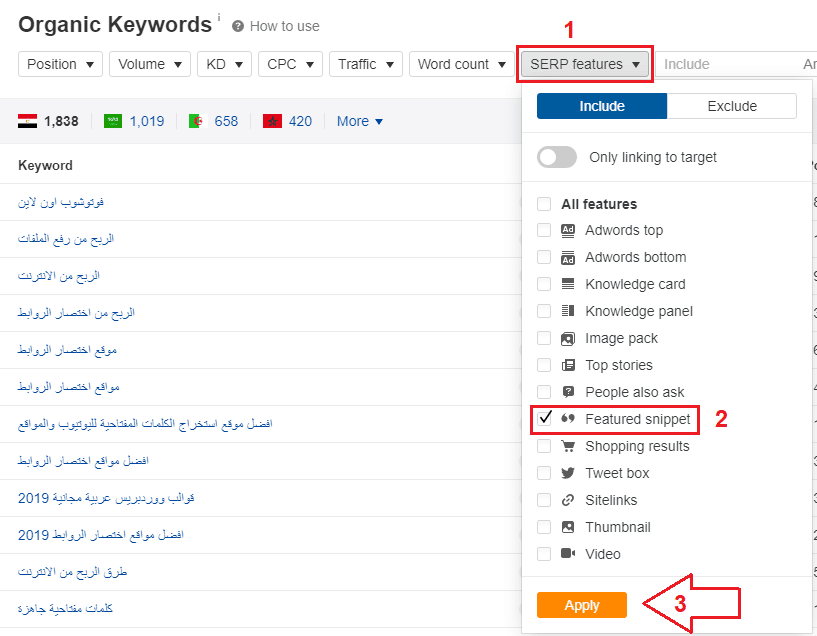
Task: Click the Adwords bottom feature icon
Action: pos(568,257)
